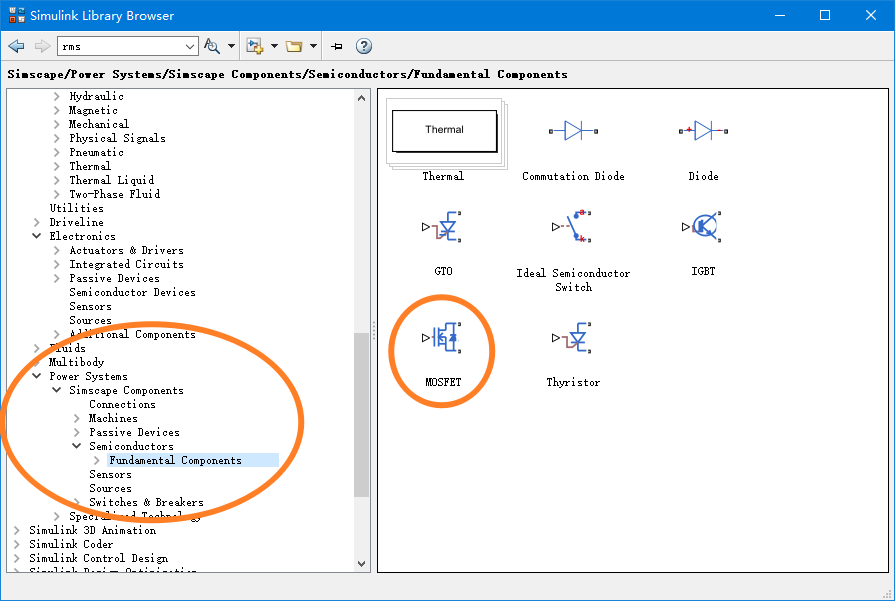
Task: Click the tree vertical scrollbar thumb
Action: 361,415
